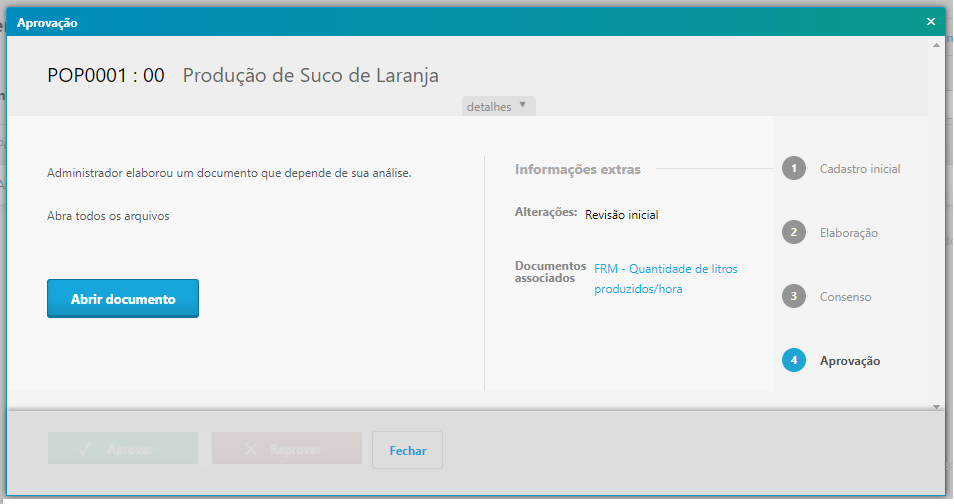Select step 2 circle Elaboração

click(794, 232)
